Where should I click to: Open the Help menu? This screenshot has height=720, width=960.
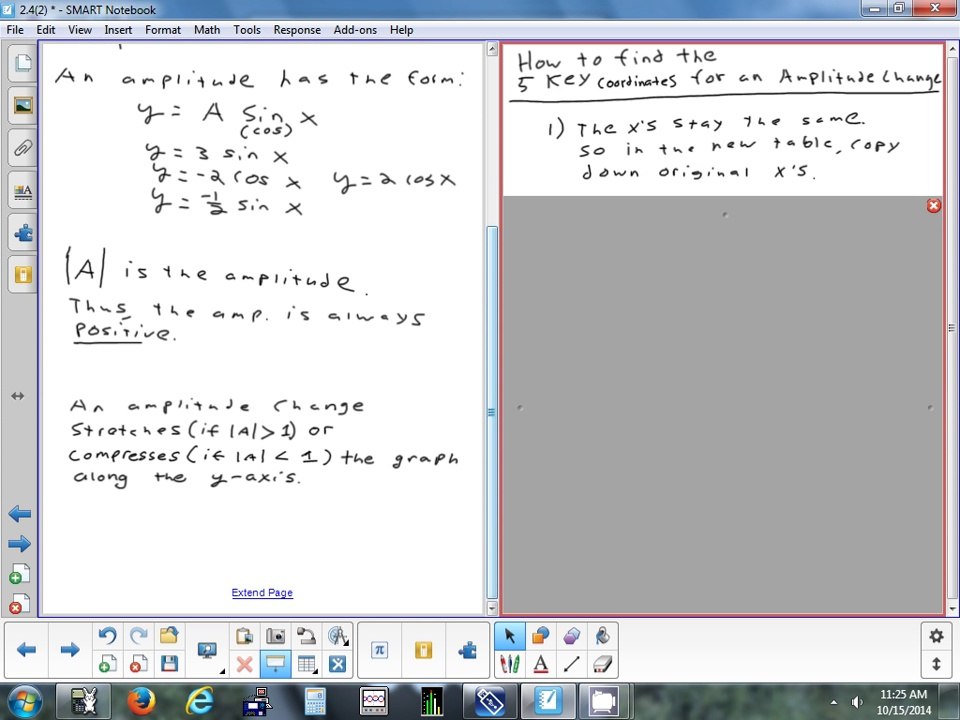click(x=402, y=30)
